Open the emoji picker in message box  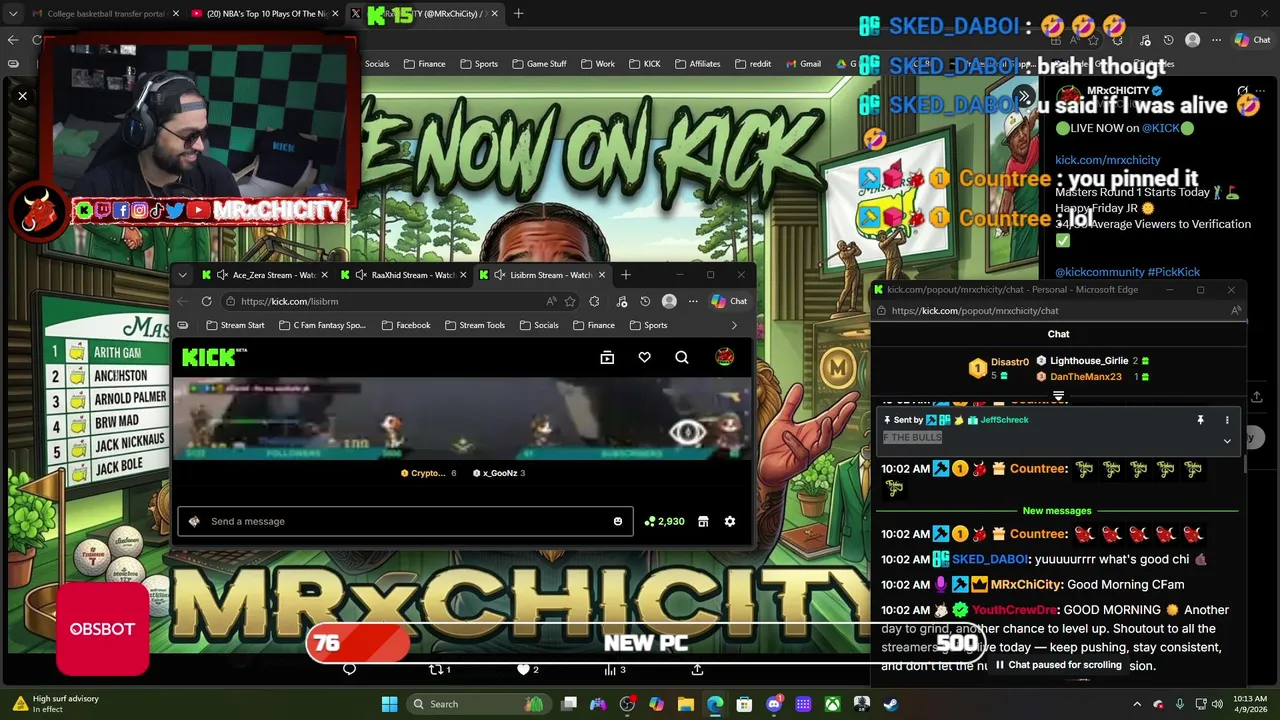pyautogui.click(x=618, y=521)
